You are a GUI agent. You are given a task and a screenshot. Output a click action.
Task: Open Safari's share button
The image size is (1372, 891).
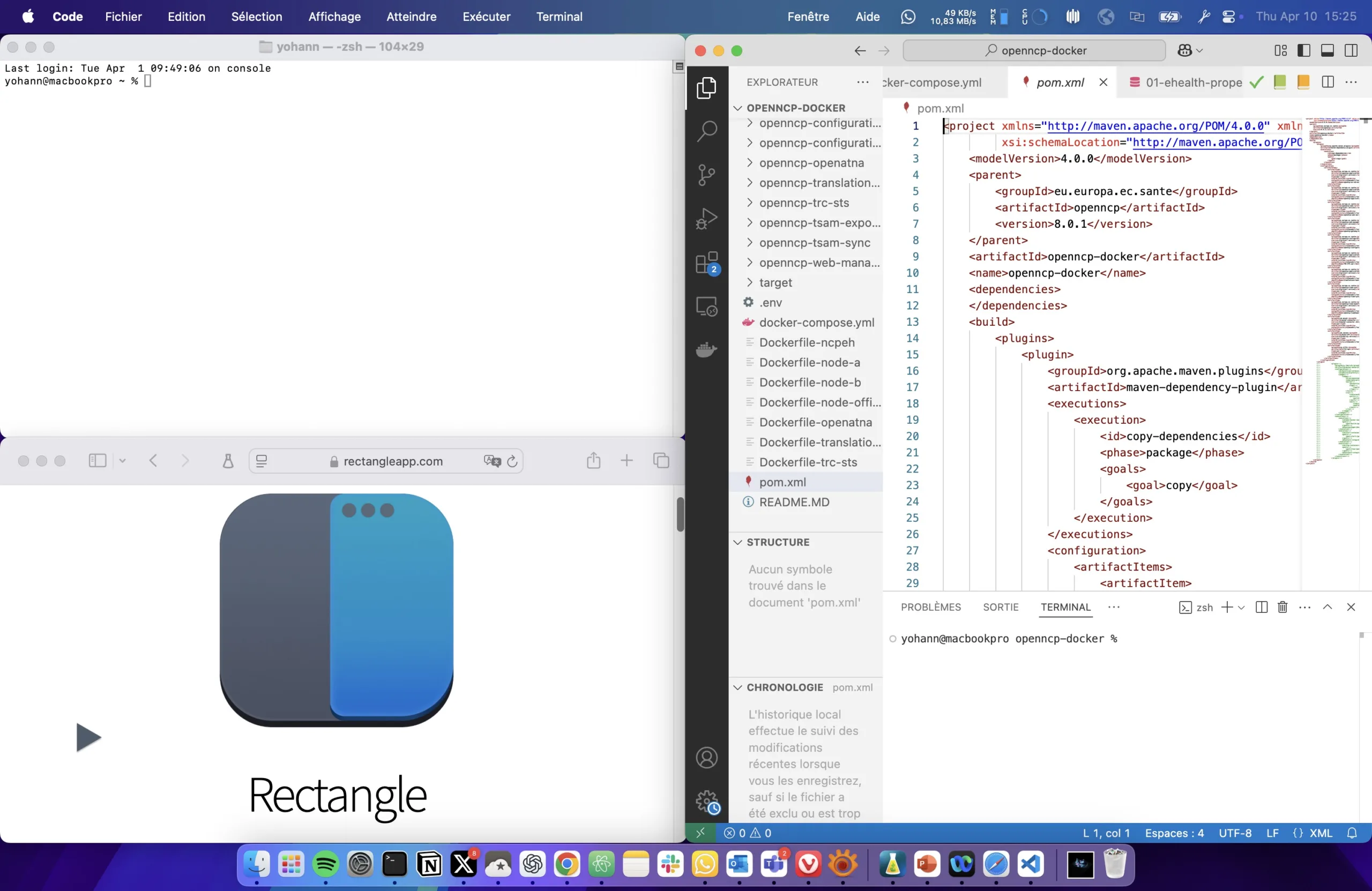[x=593, y=460]
